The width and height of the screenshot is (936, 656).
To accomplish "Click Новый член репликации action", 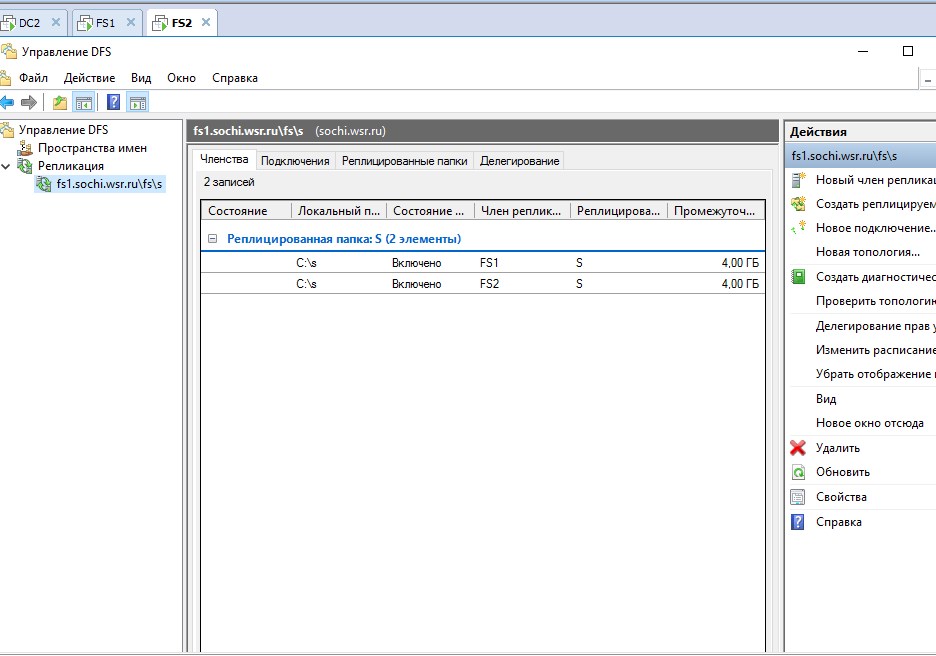I will (x=875, y=180).
